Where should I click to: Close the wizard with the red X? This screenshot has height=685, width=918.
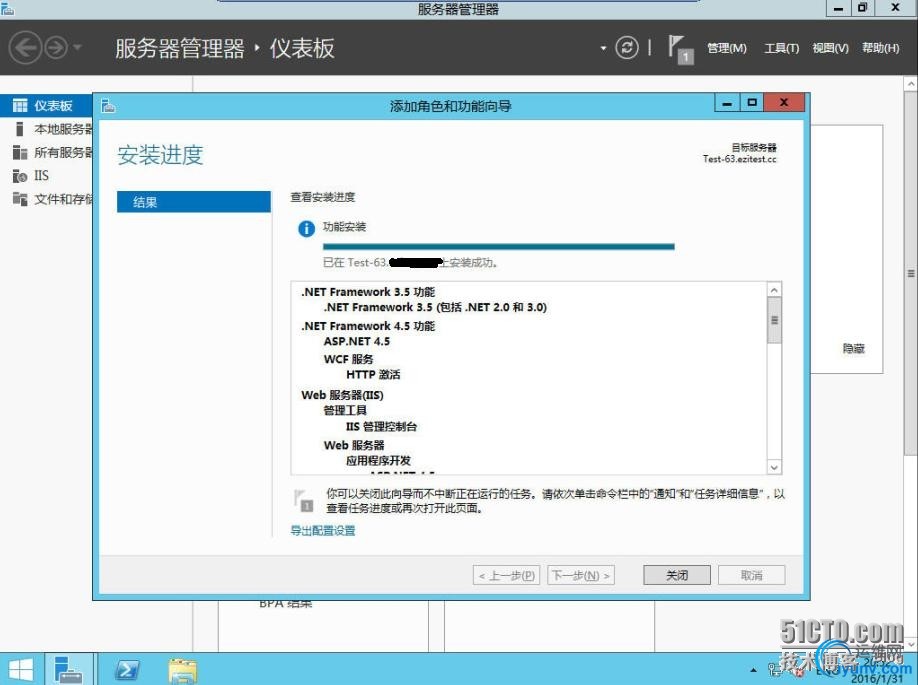coord(784,104)
